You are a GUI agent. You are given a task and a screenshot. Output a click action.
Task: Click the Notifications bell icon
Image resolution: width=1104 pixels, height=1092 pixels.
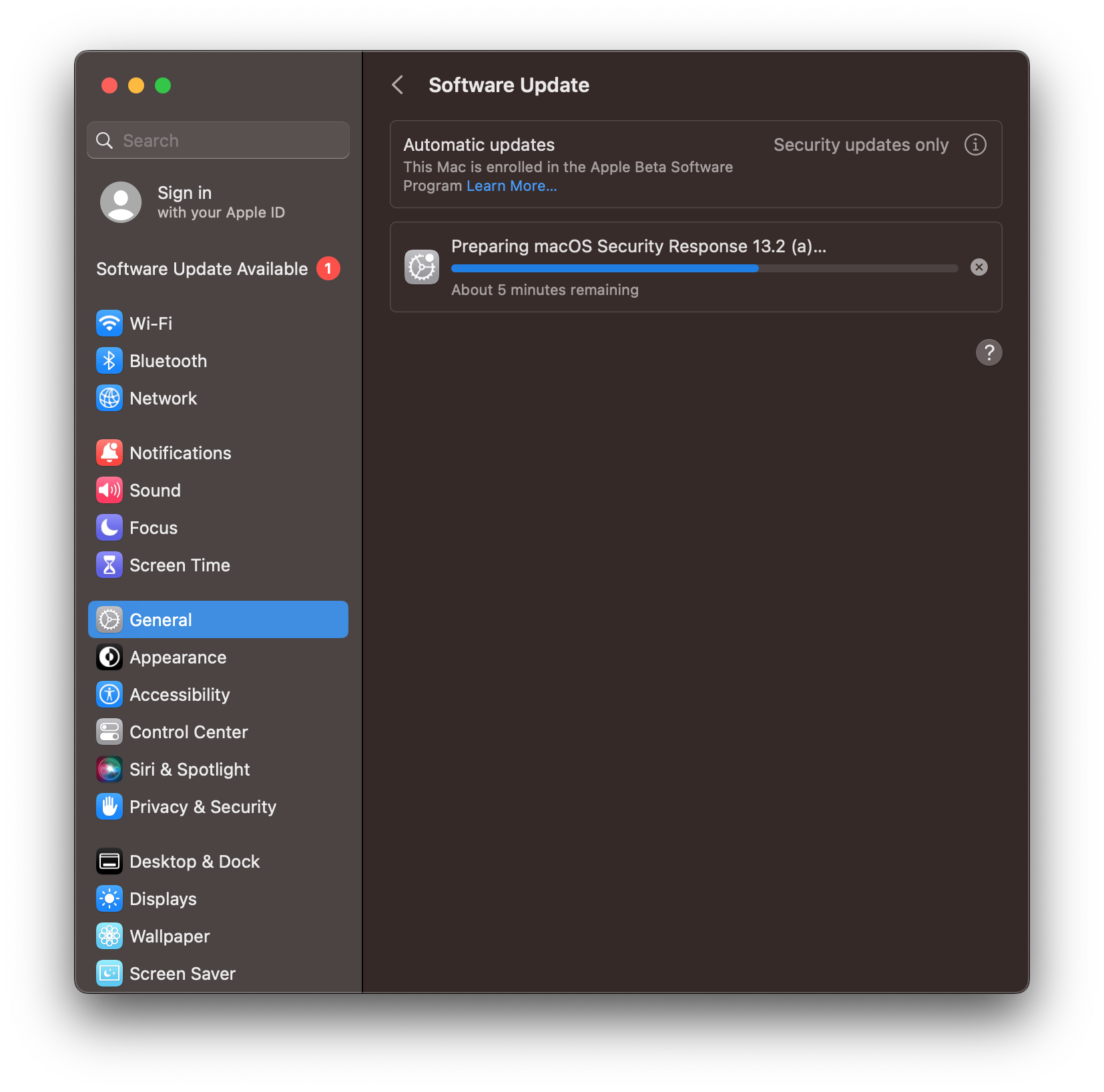click(x=109, y=453)
